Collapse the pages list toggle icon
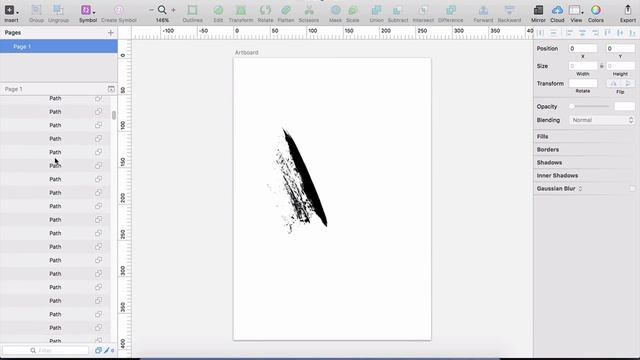This screenshot has width=640, height=360. point(111,89)
